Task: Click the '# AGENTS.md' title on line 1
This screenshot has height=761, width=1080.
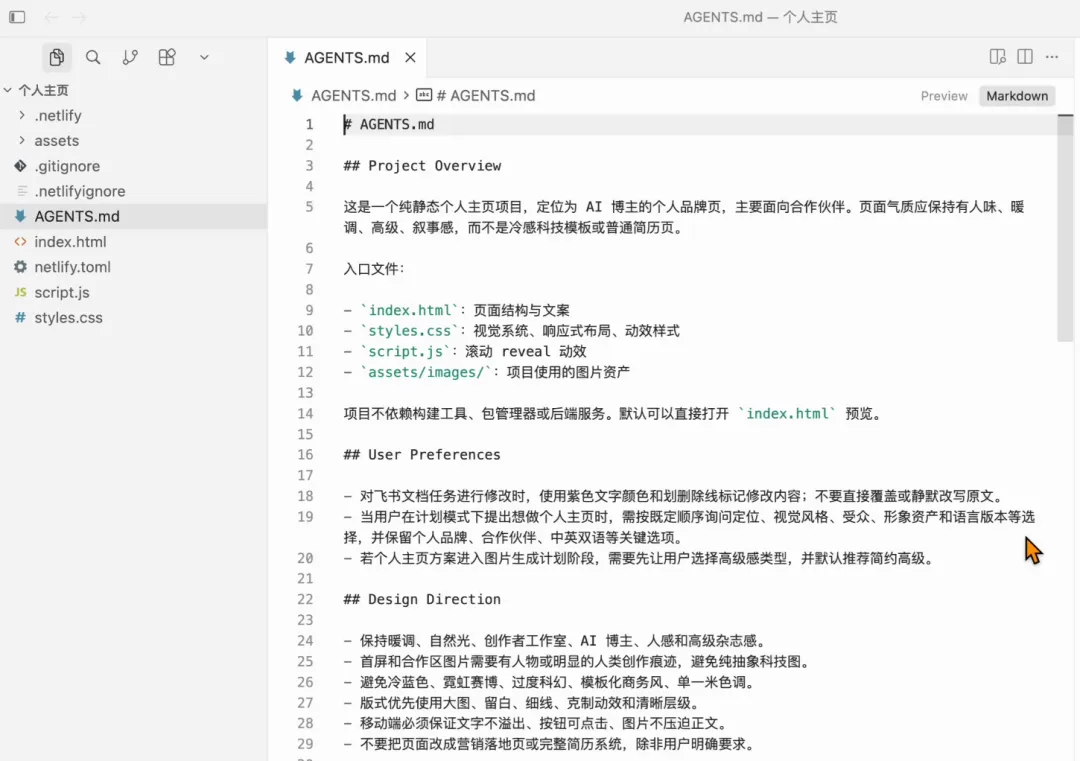Action: [x=389, y=125]
